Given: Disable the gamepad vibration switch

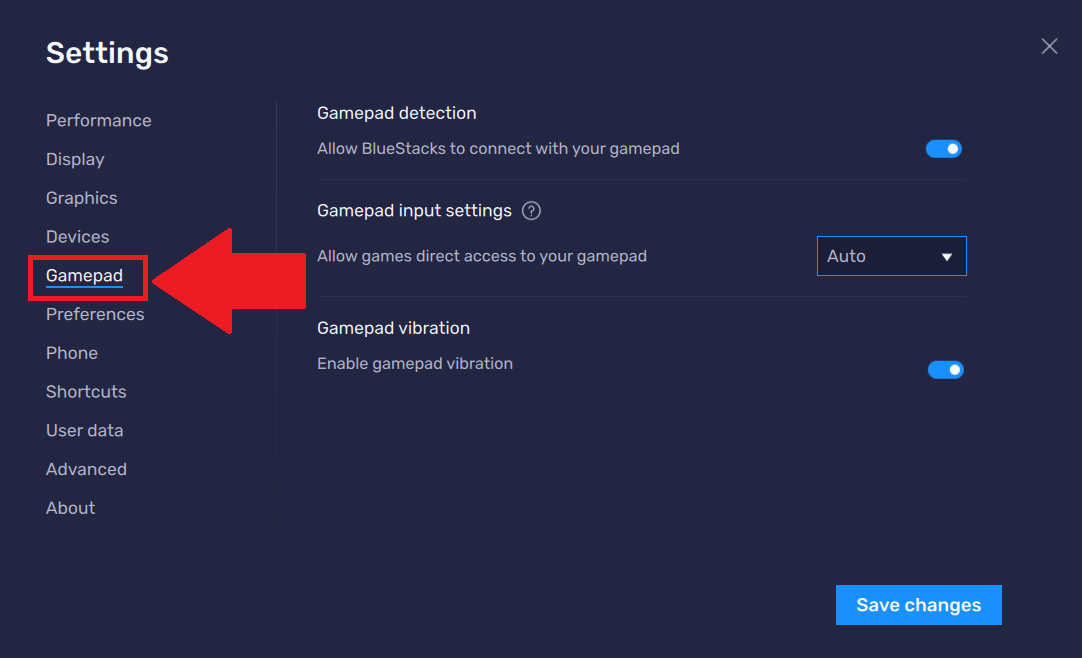Looking at the screenshot, I should (945, 370).
